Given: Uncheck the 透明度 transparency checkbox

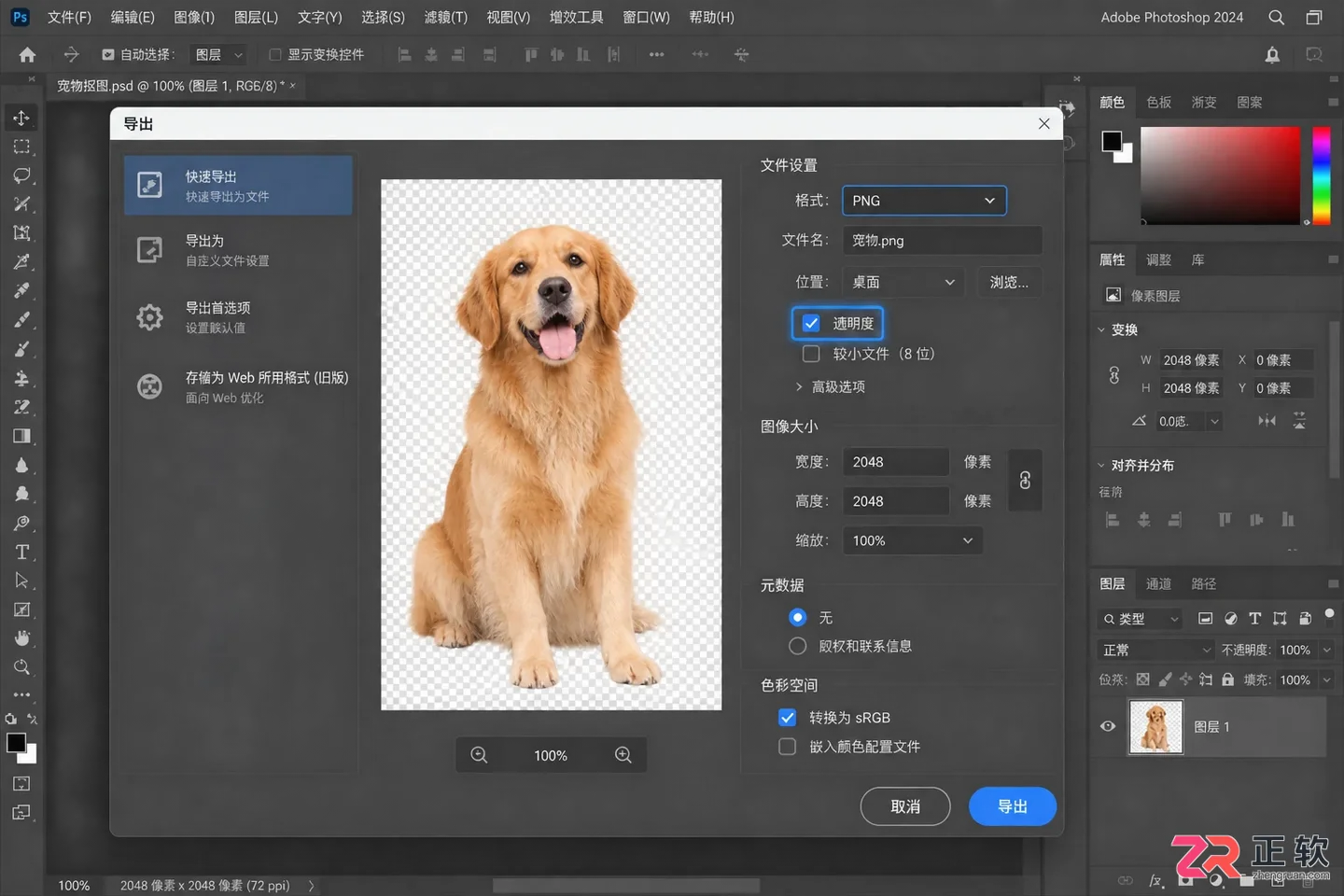Looking at the screenshot, I should 811,323.
